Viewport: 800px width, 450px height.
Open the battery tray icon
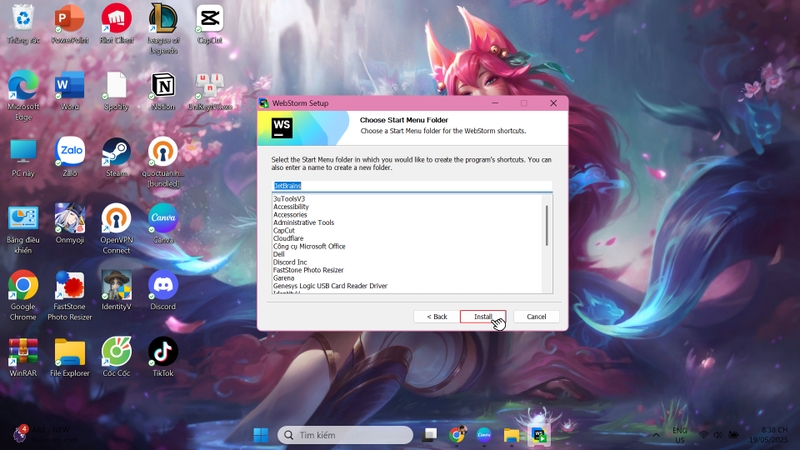[x=734, y=435]
